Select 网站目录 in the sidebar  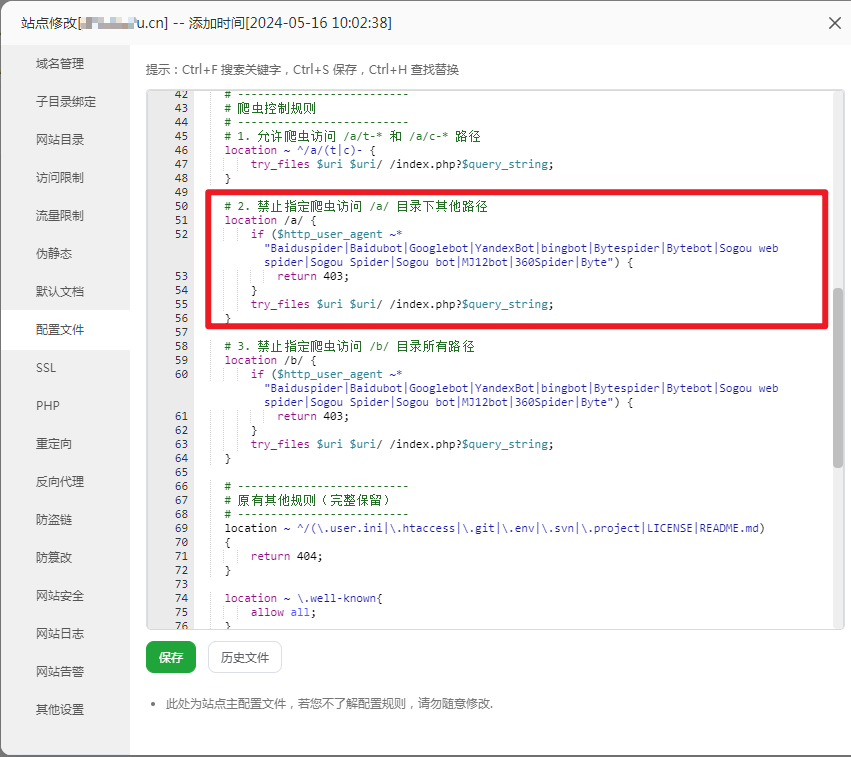click(60, 140)
